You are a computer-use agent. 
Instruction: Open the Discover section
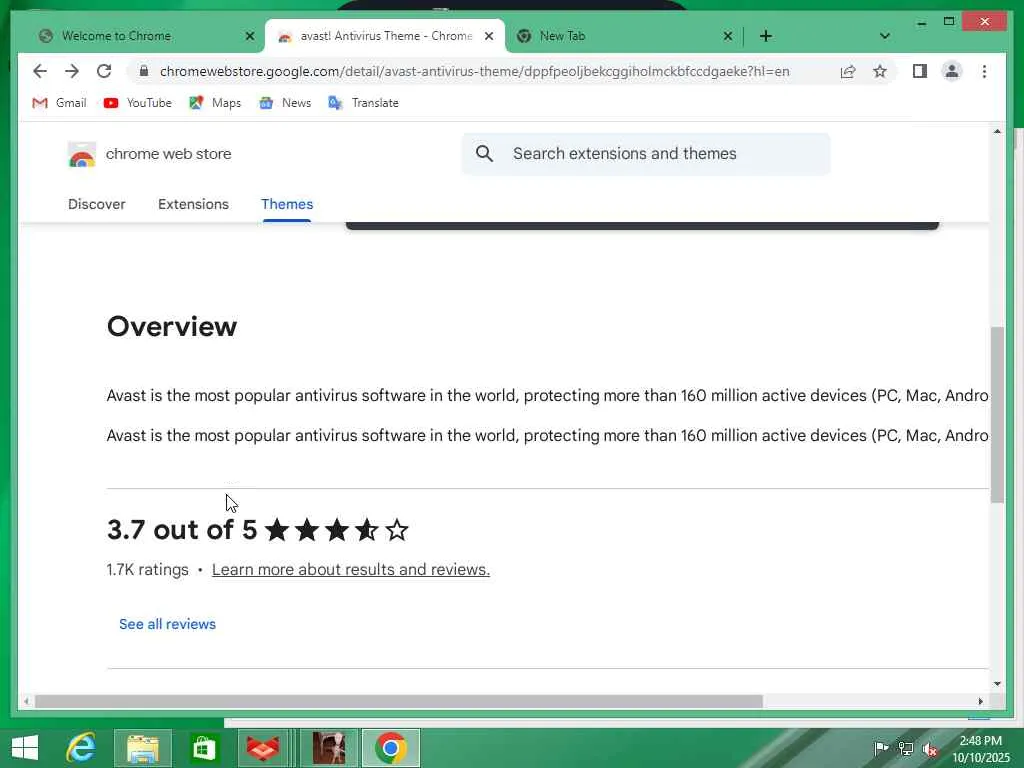point(97,204)
